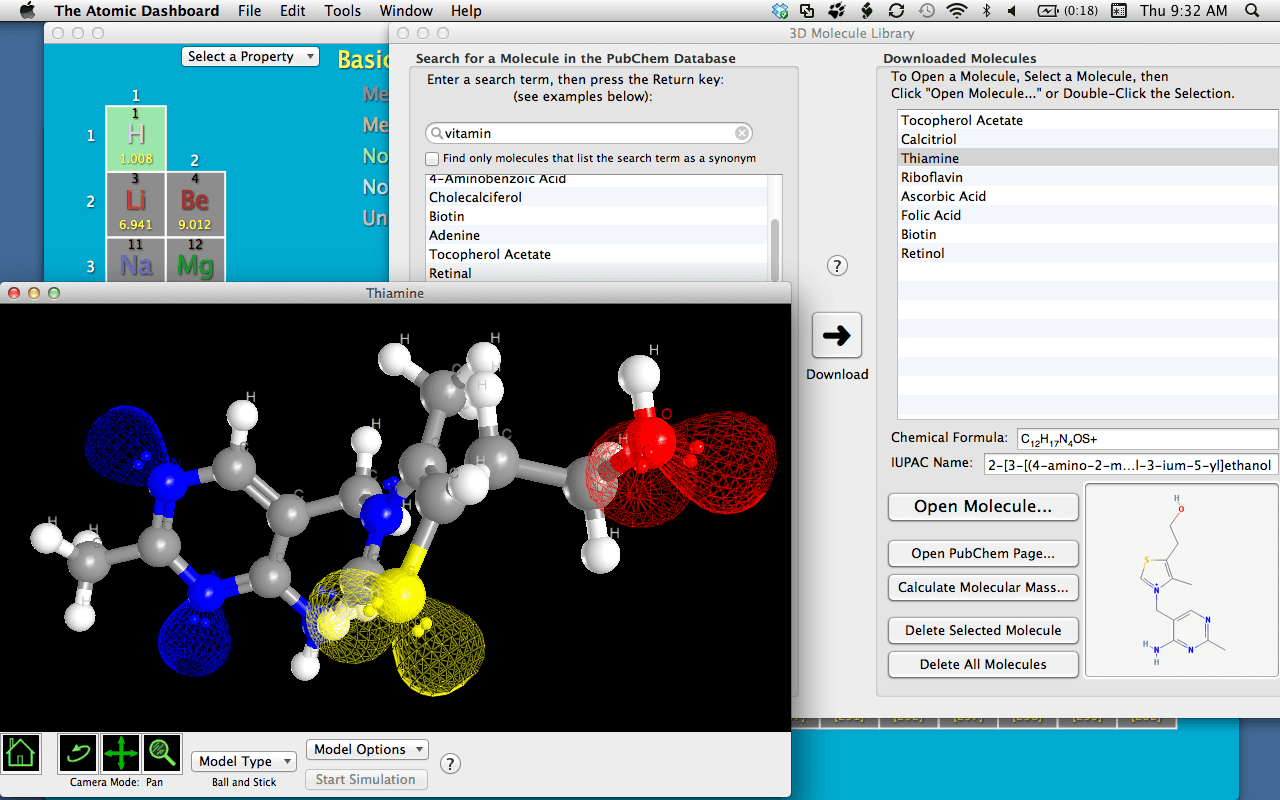Select Magnesium element tile
Screen dimensions: 1280x800
coord(195,260)
